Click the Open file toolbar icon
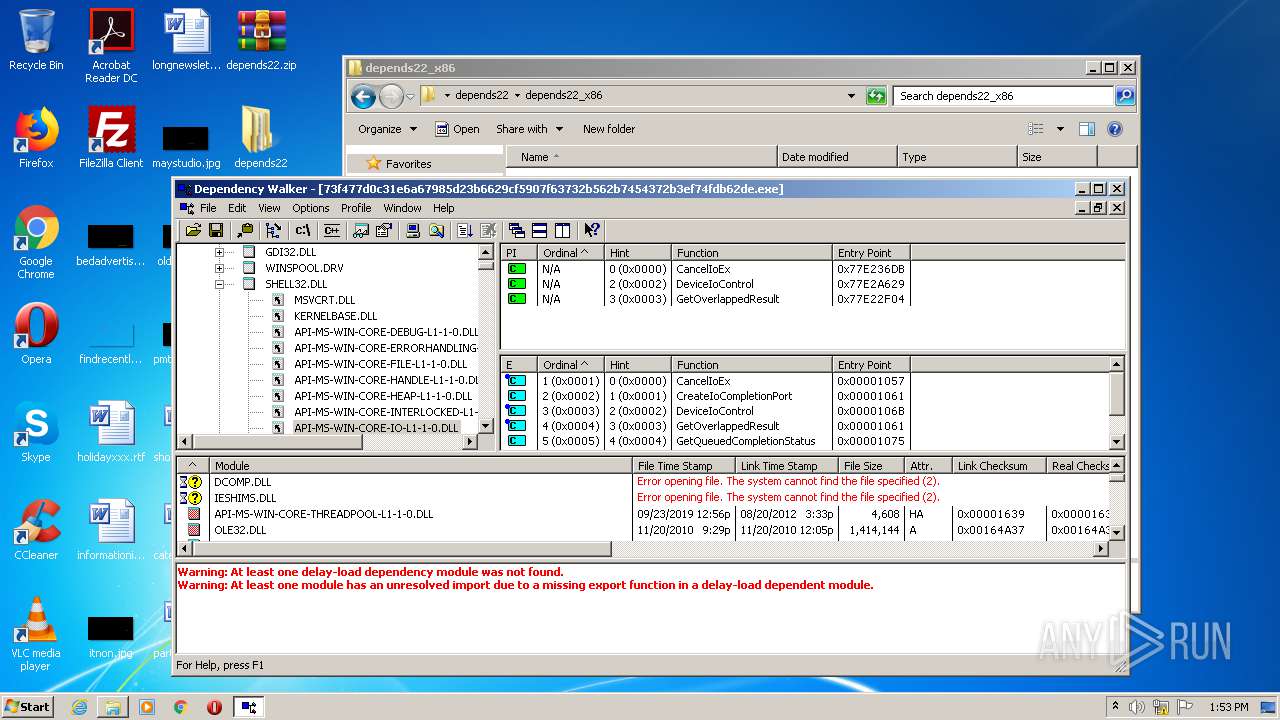The width and height of the screenshot is (1280, 720). [194, 230]
